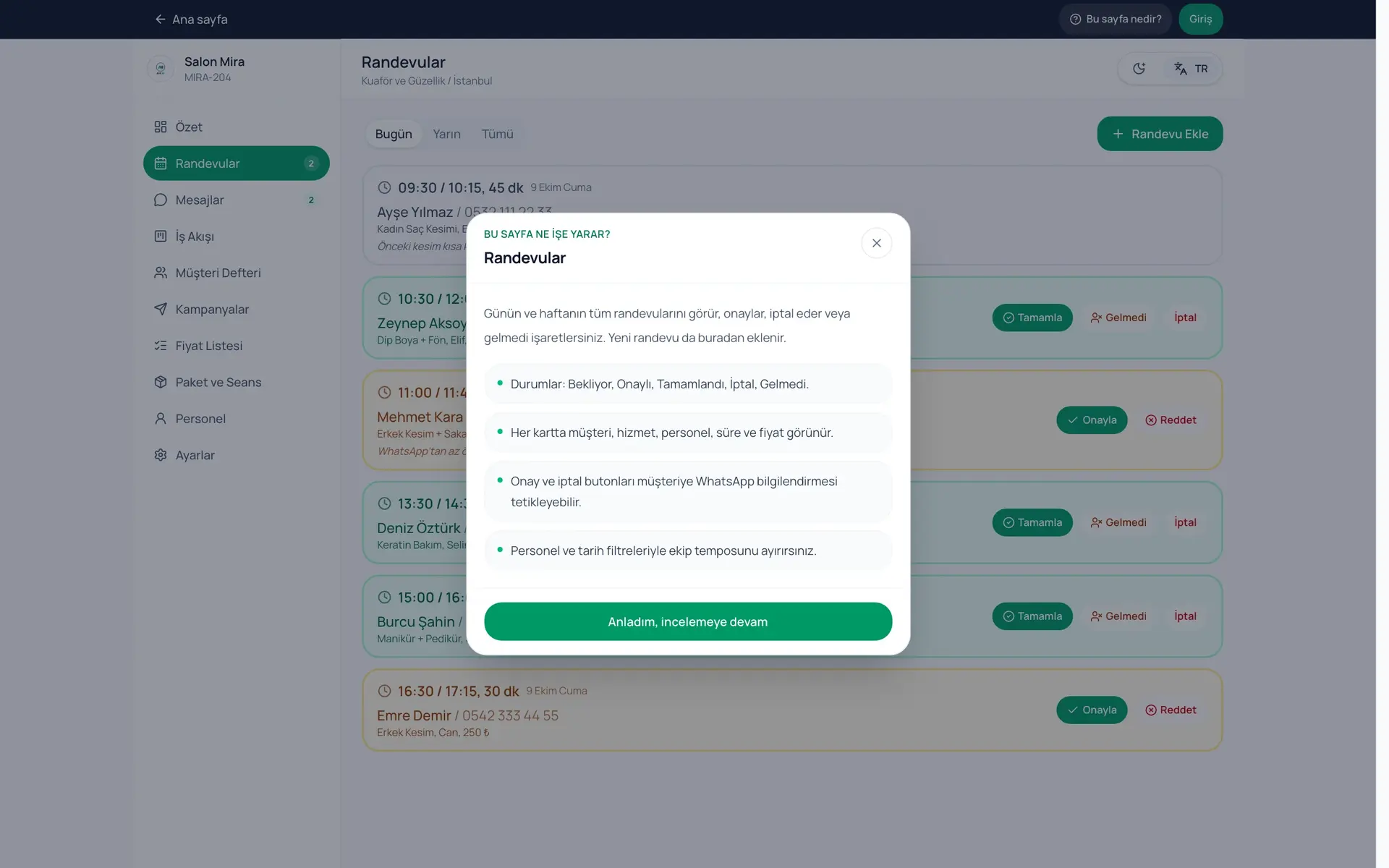Viewport: 1389px width, 868px height.
Task: Click Tamamla for Burcu Şahin appointment
Action: coord(1032,616)
